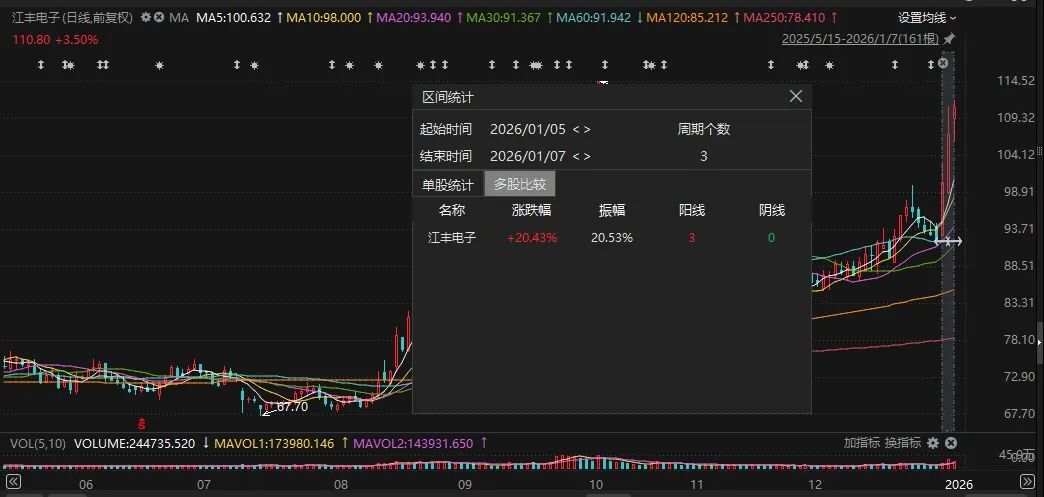Click the +20.43% change value
Screen dimensions: 1044x497
click(532, 238)
